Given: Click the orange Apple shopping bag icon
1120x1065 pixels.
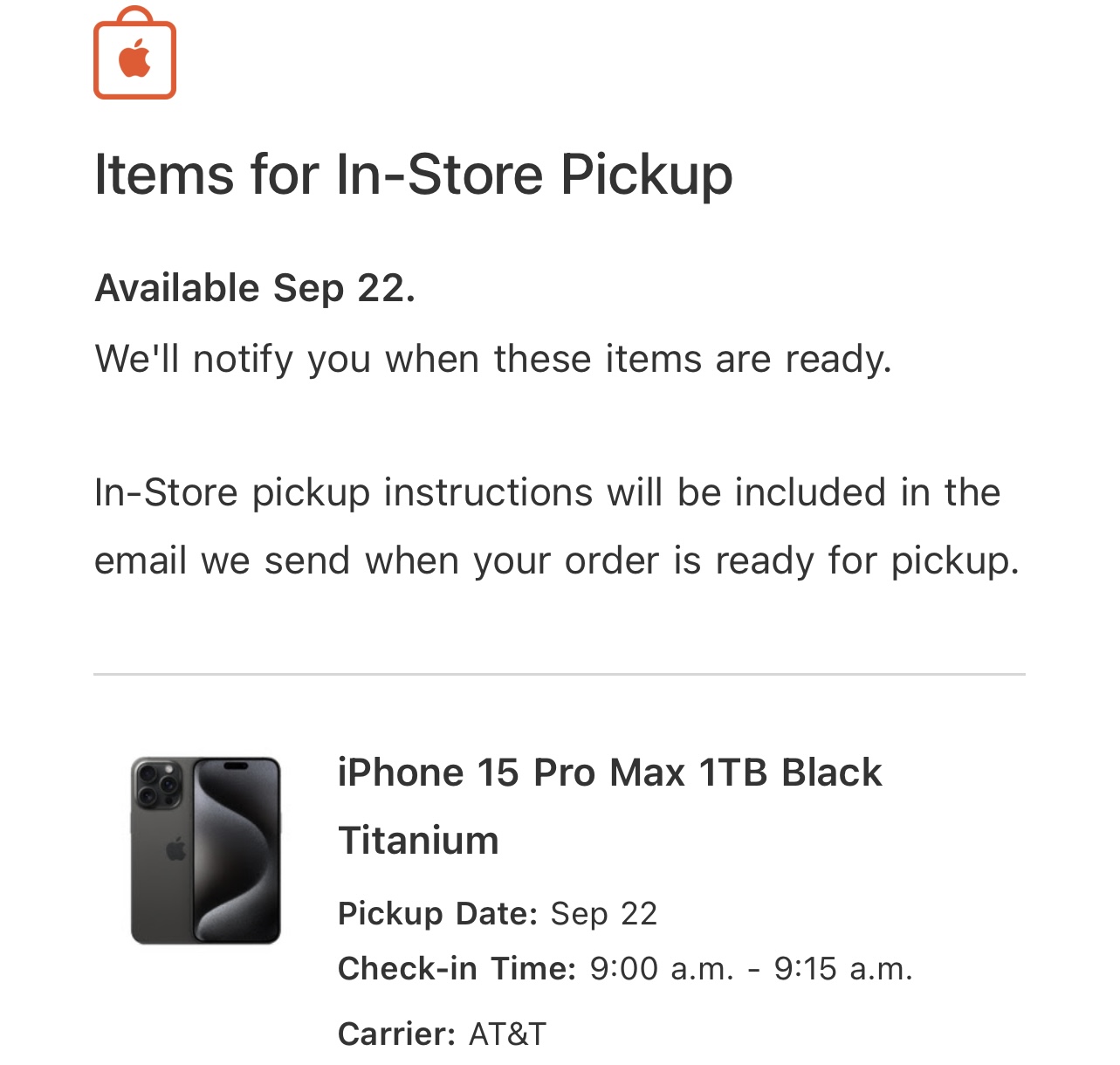Looking at the screenshot, I should (x=134, y=53).
